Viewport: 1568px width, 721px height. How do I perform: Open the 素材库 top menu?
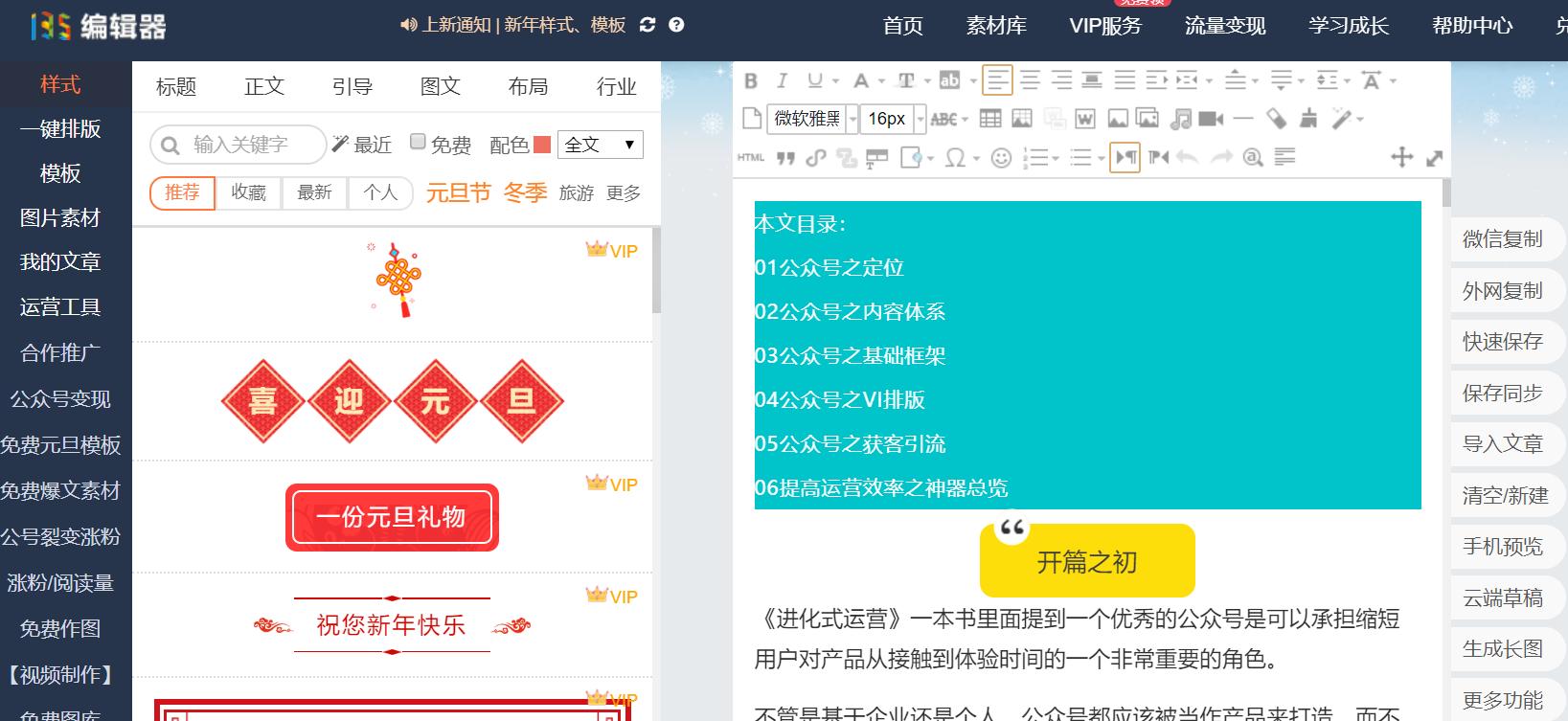point(996,26)
